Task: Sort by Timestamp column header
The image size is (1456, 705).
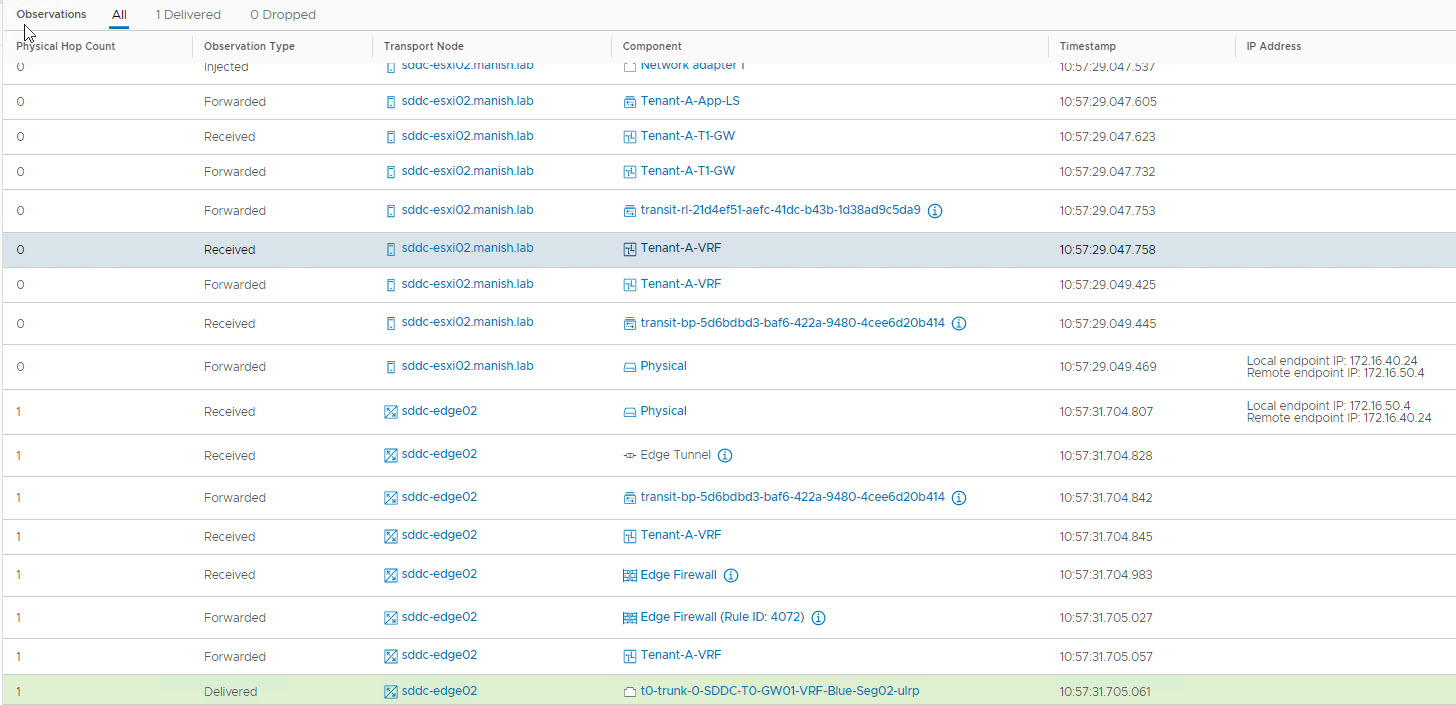Action: (1087, 46)
